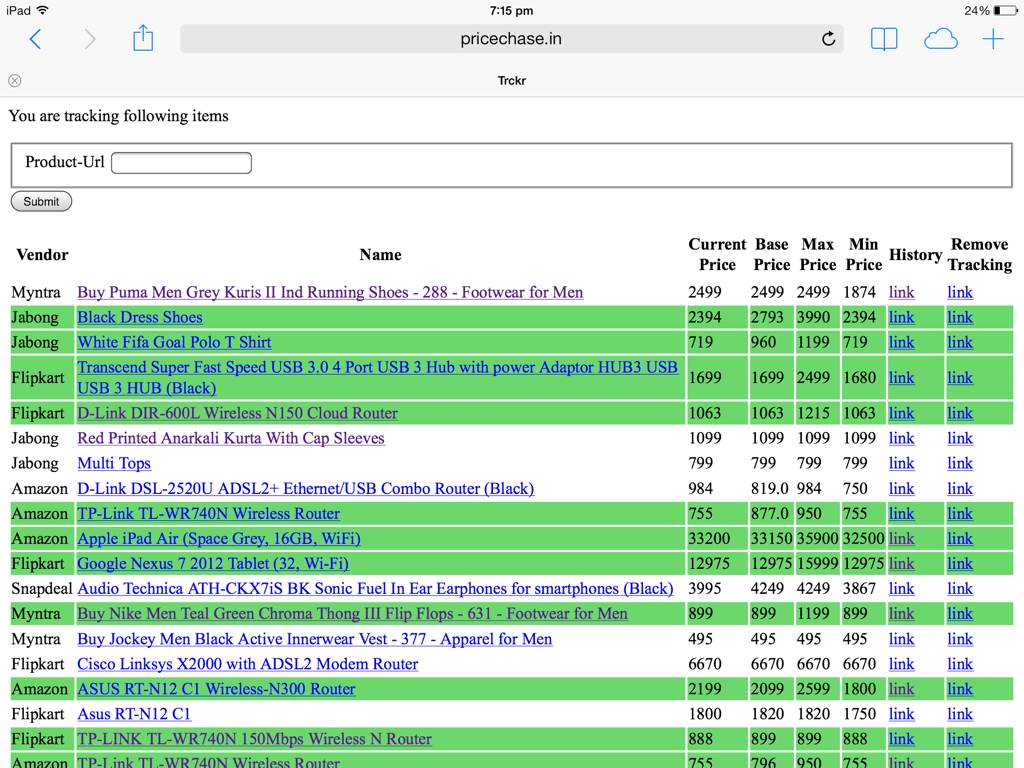Add a new tab with plus icon
The width and height of the screenshot is (1024, 768).
click(x=993, y=39)
